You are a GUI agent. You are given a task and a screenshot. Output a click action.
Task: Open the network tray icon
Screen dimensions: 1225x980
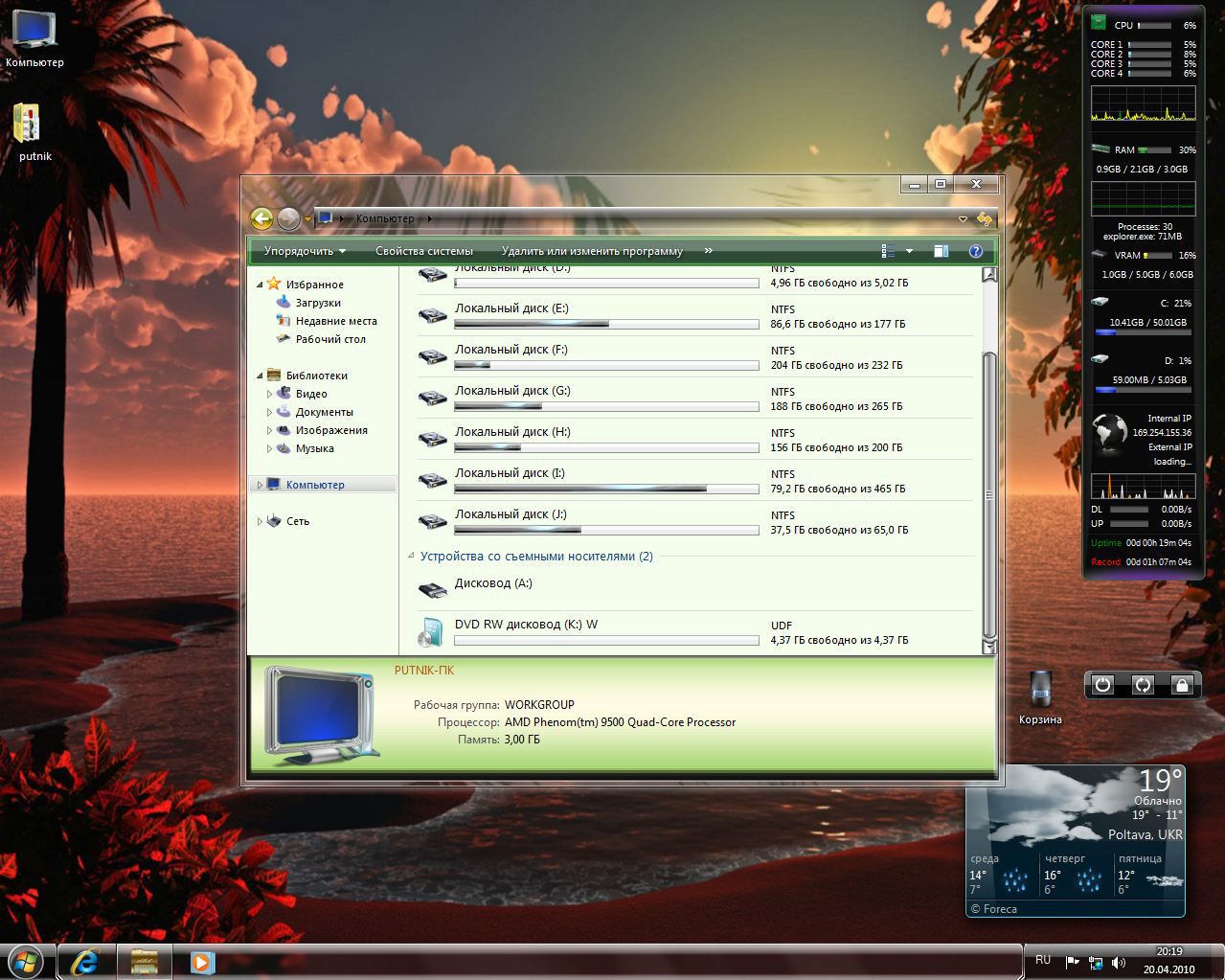click(1096, 962)
